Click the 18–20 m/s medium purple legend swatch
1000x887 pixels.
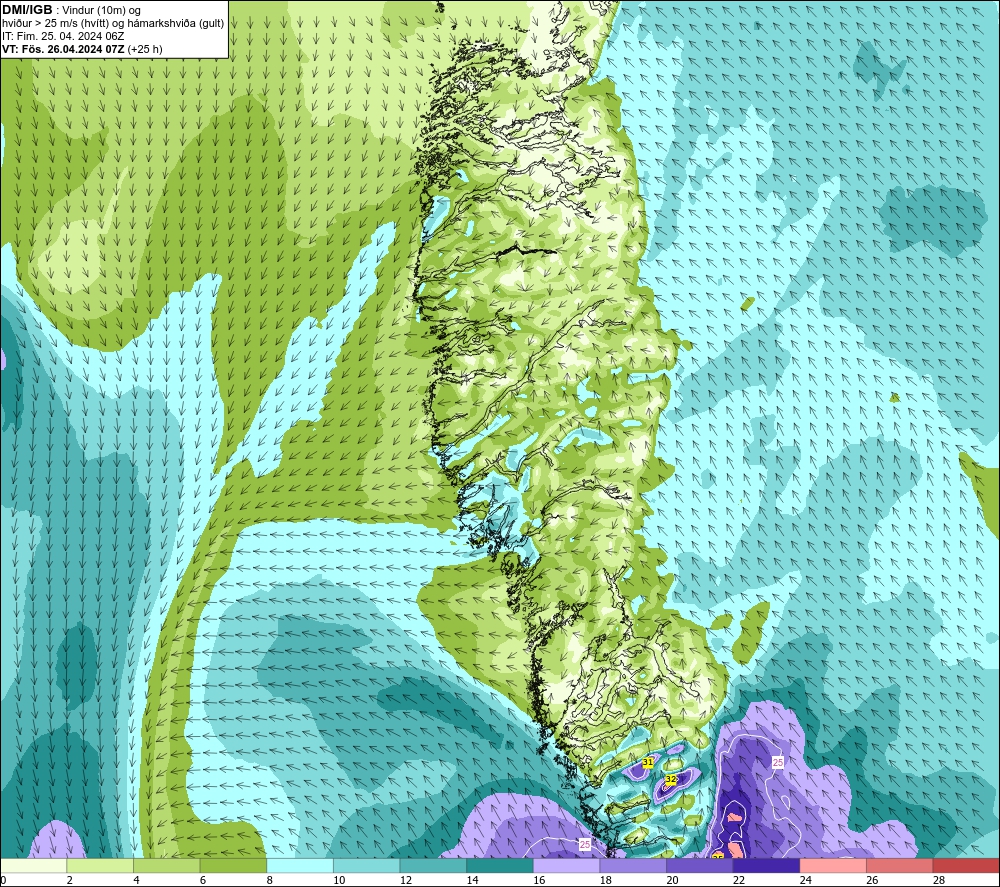(x=633, y=865)
